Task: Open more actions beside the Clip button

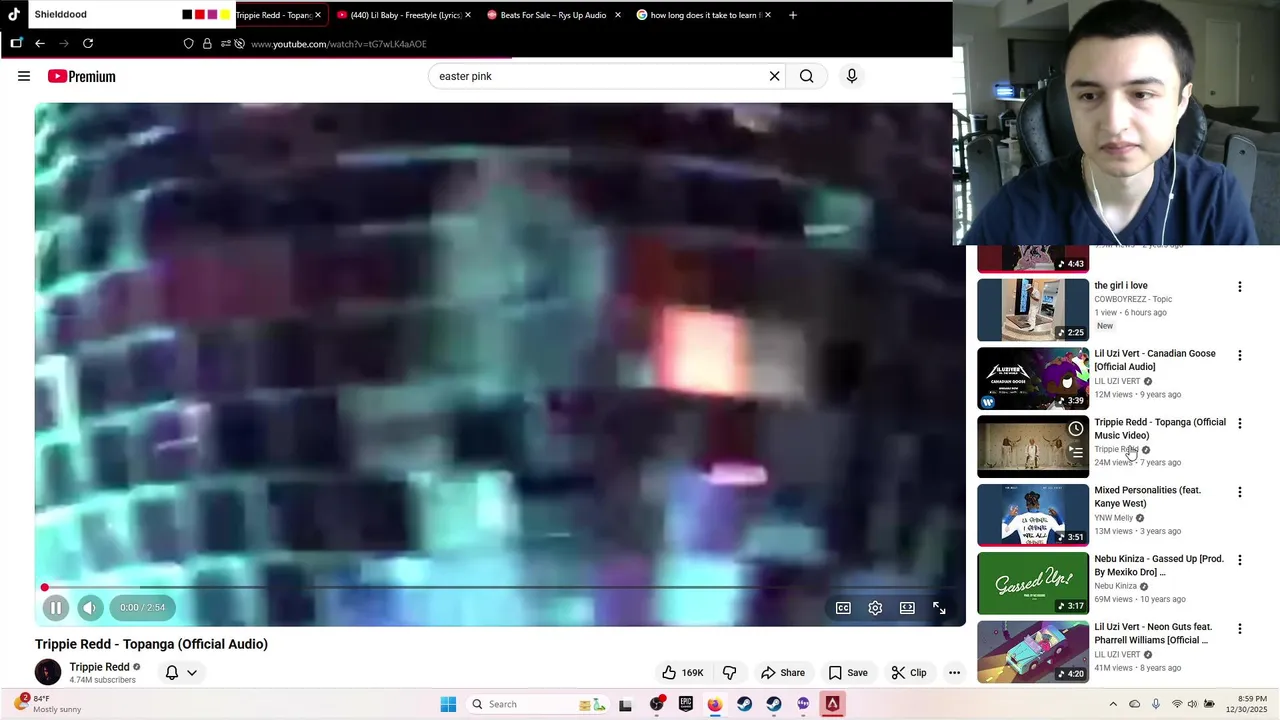Action: point(954,673)
